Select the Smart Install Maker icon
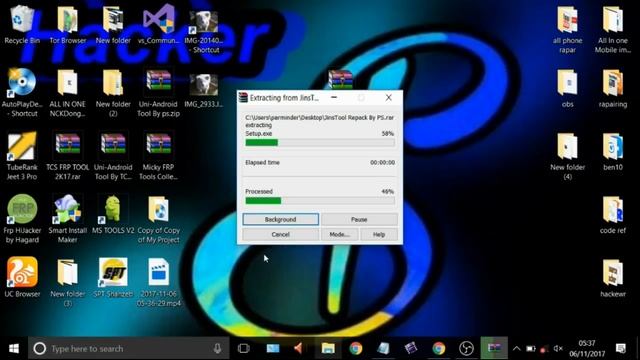640x360 pixels. click(68, 219)
